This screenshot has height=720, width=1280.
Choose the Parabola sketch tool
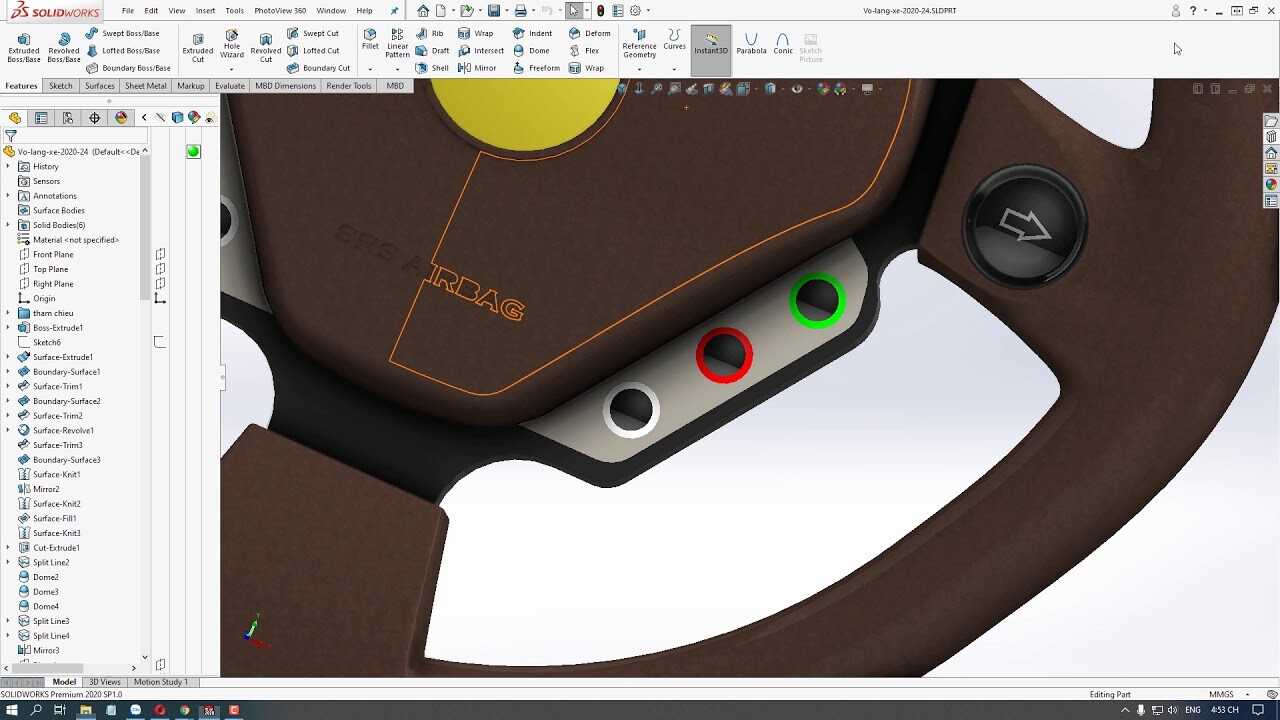751,44
